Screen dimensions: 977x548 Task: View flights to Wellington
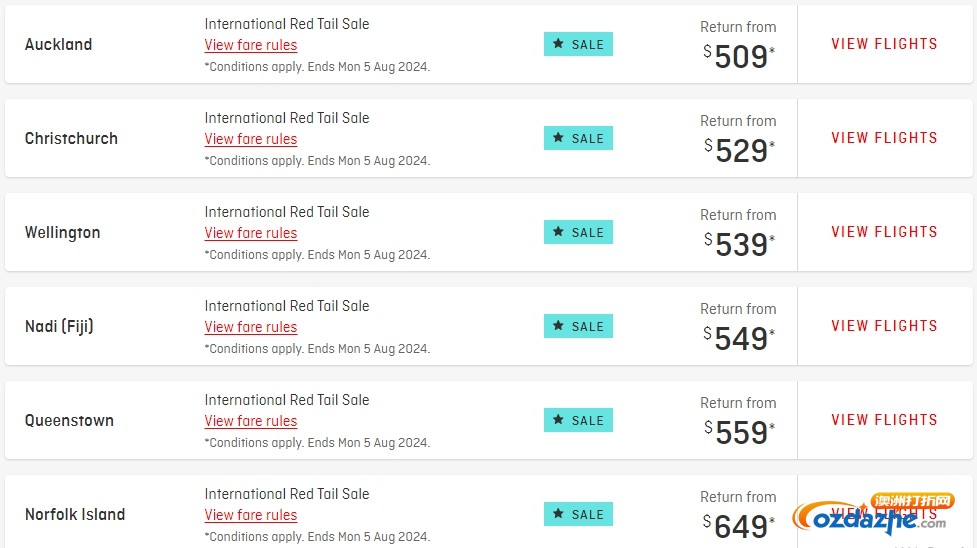coord(884,232)
